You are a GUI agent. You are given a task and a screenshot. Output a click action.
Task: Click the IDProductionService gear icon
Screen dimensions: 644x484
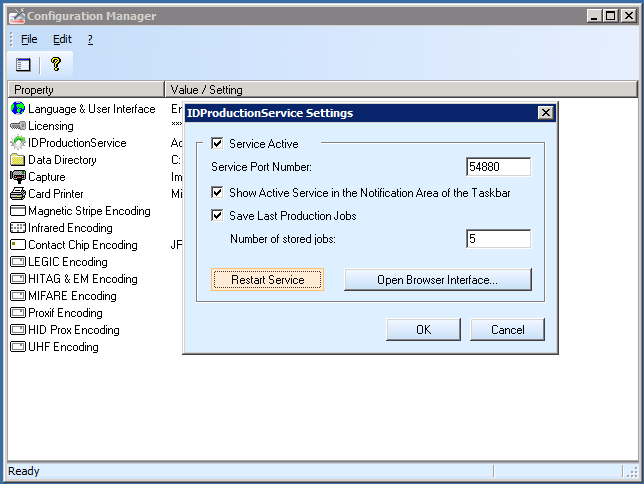point(17,143)
